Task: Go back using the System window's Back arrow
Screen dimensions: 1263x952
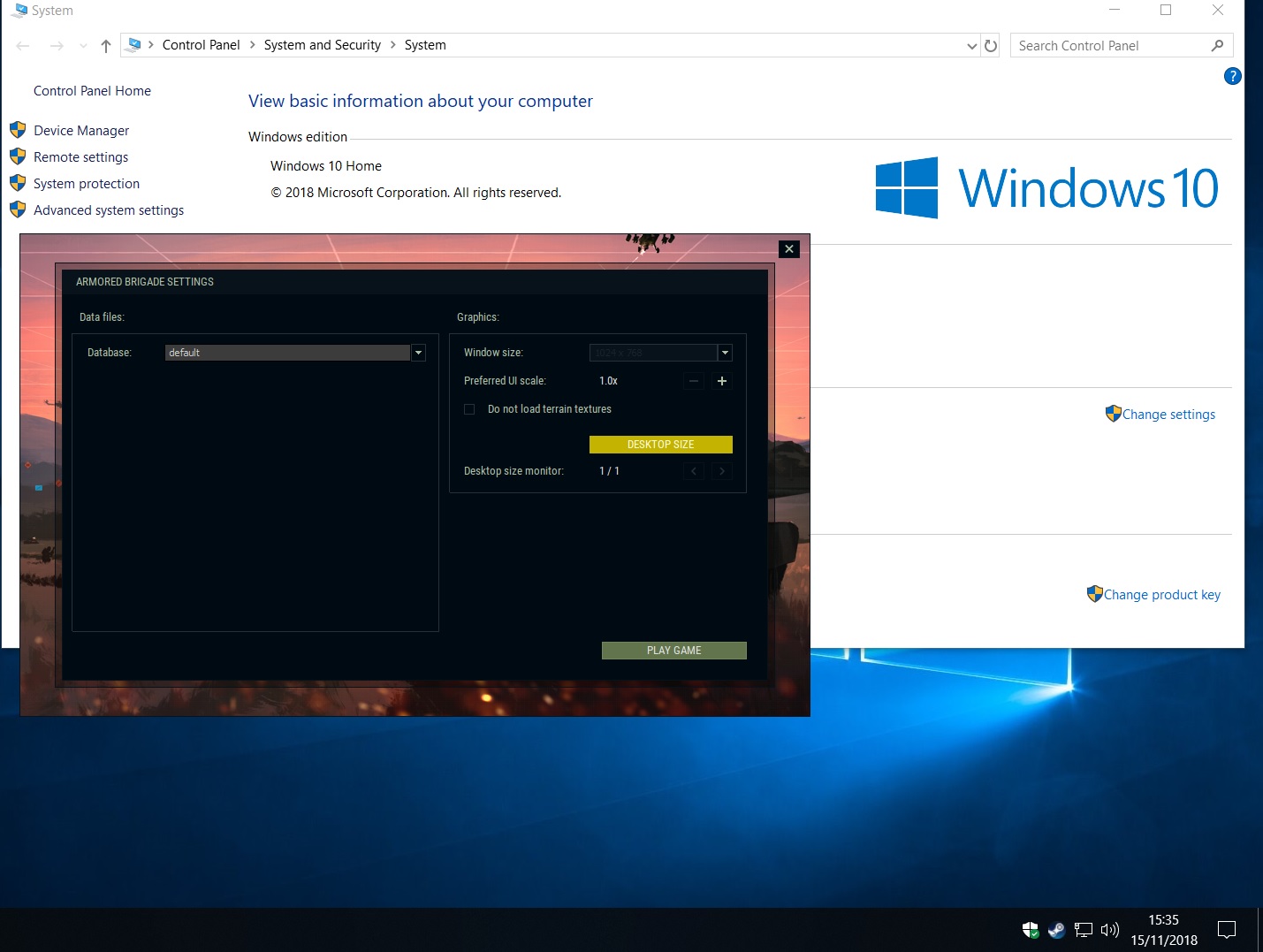Action: [23, 46]
